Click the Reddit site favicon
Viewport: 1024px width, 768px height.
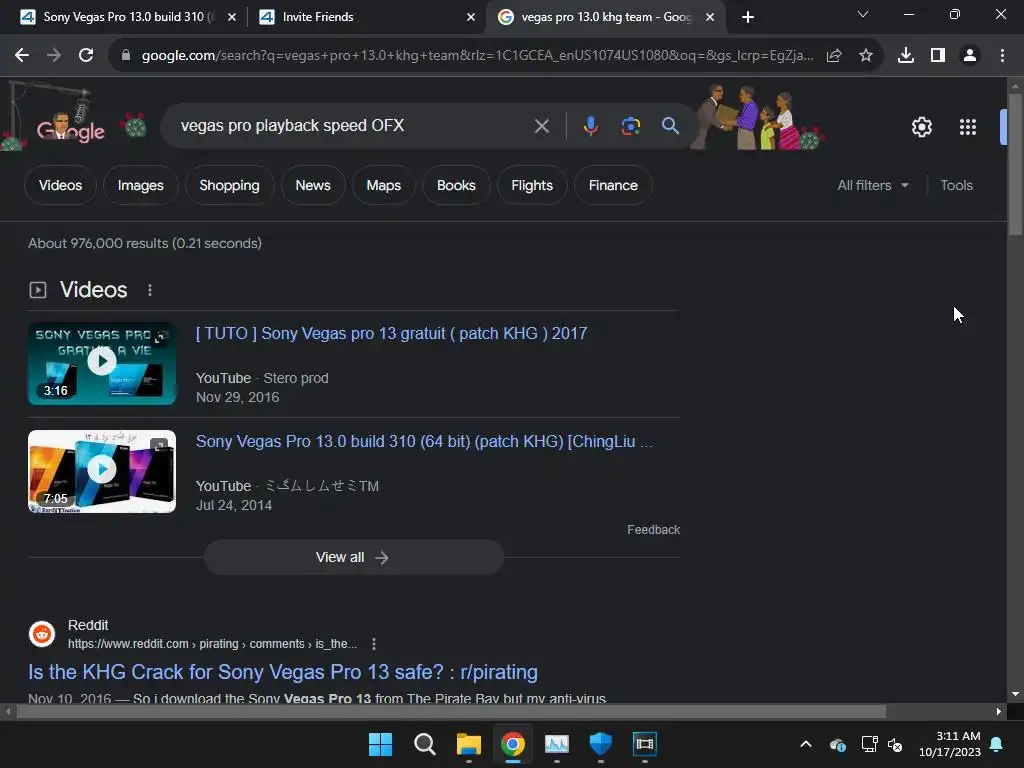(42, 634)
